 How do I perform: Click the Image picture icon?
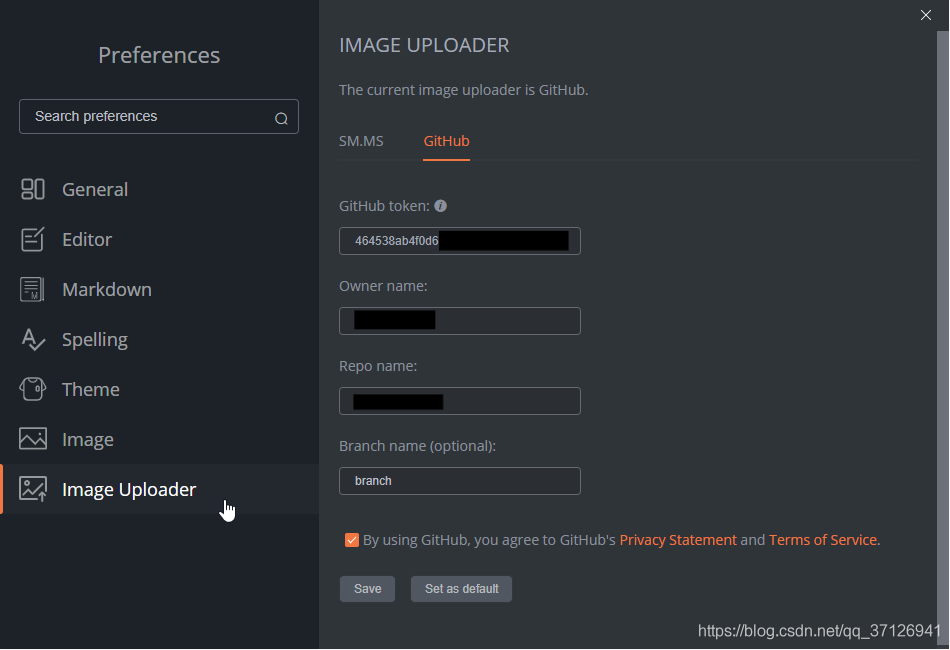33,439
